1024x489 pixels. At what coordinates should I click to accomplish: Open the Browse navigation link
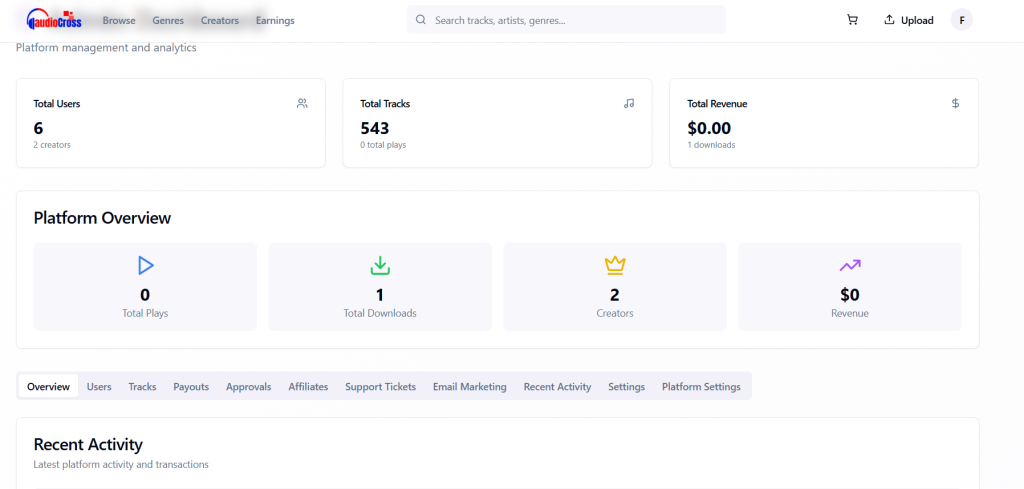coord(119,20)
